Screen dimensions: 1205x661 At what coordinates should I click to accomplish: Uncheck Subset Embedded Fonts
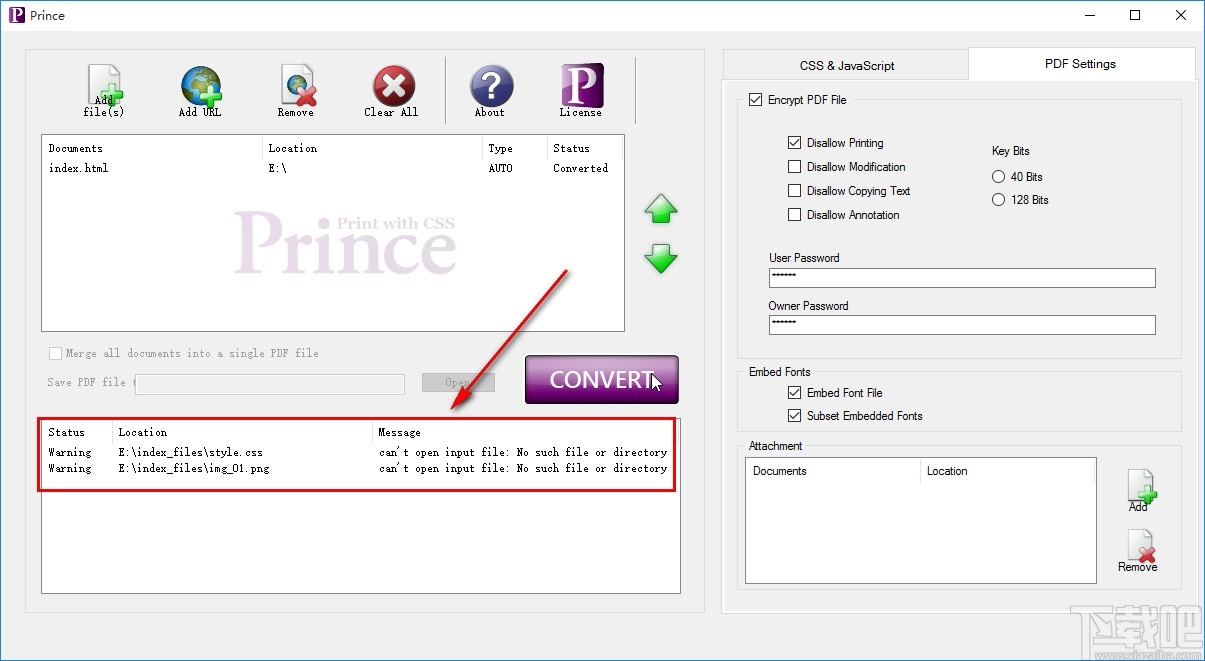794,416
